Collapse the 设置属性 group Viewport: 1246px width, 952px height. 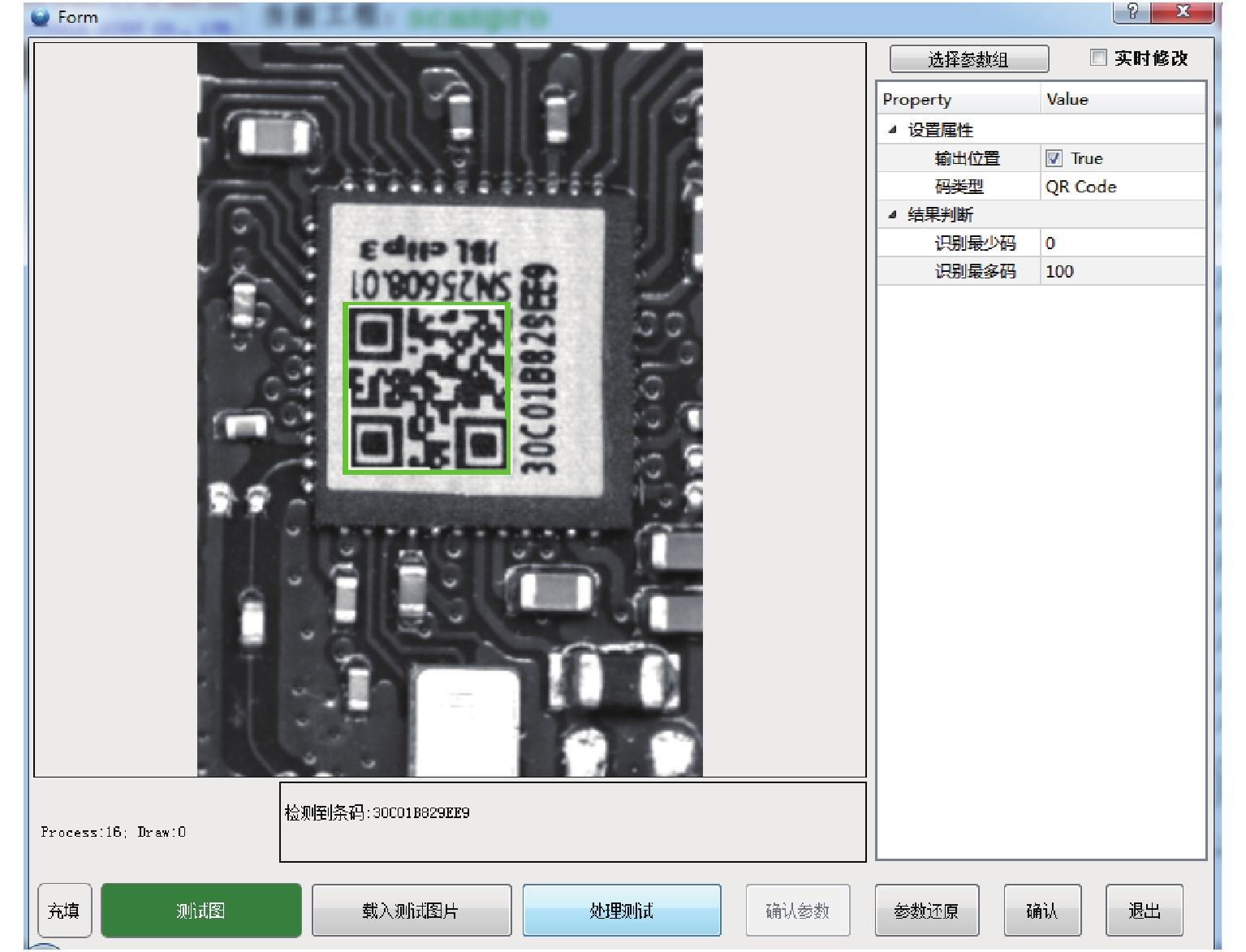[x=892, y=130]
